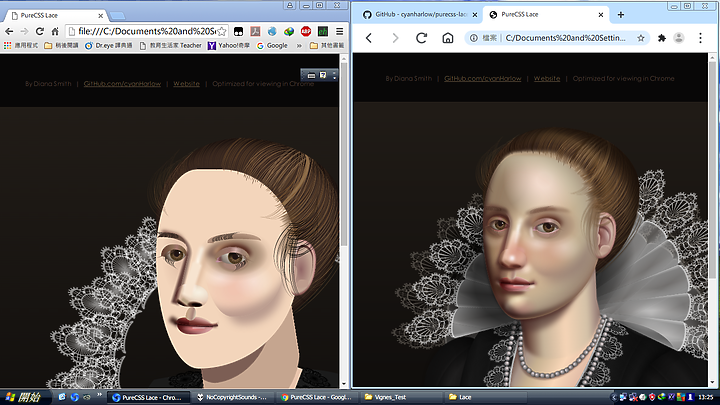The height and width of the screenshot is (405, 720).
Task: Click the Website link in left page
Action: [x=186, y=84]
